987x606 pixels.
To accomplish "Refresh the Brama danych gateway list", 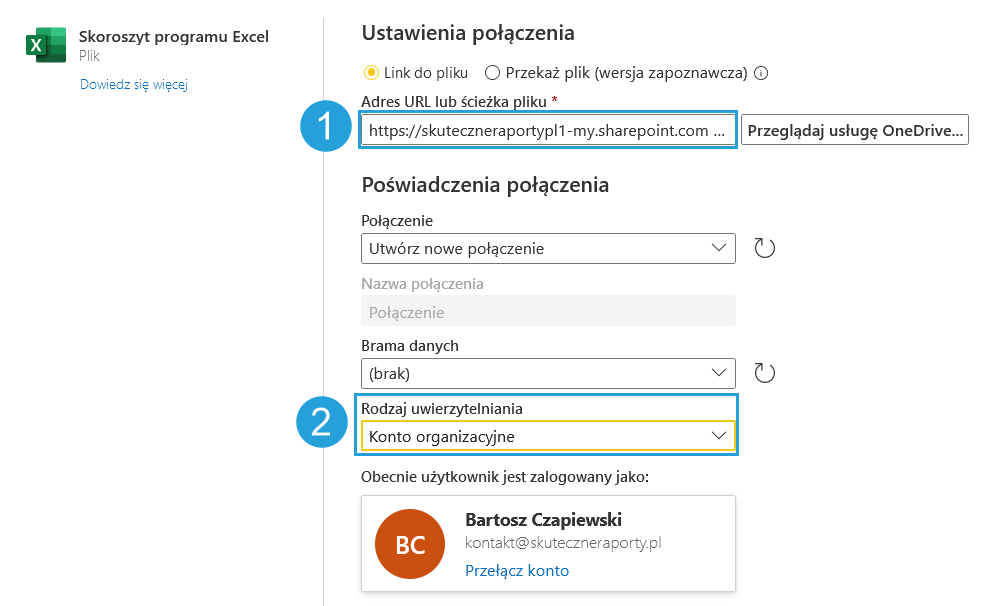I will [x=765, y=373].
